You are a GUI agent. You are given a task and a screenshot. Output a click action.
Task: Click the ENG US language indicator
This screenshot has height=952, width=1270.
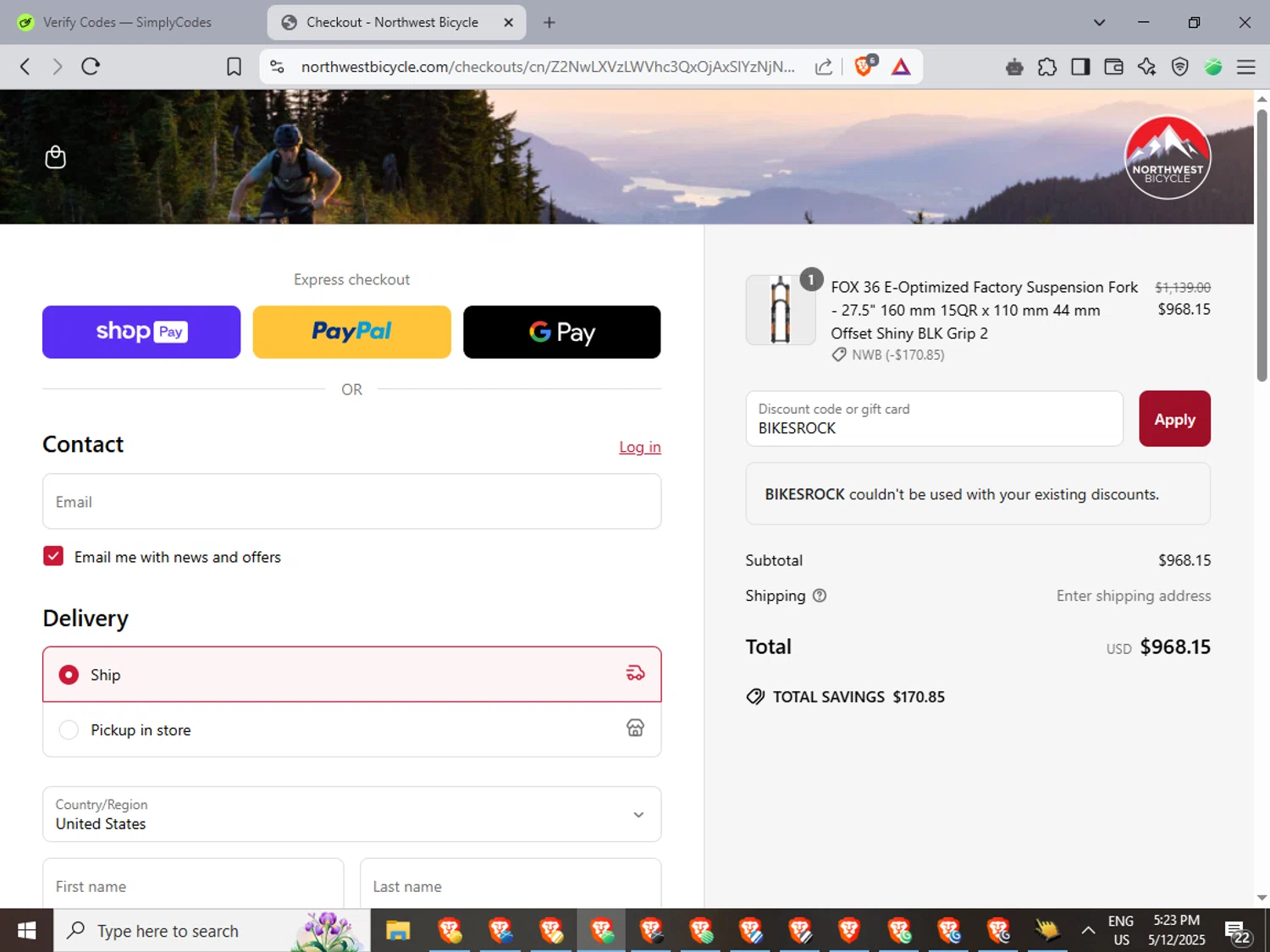pos(1121,931)
